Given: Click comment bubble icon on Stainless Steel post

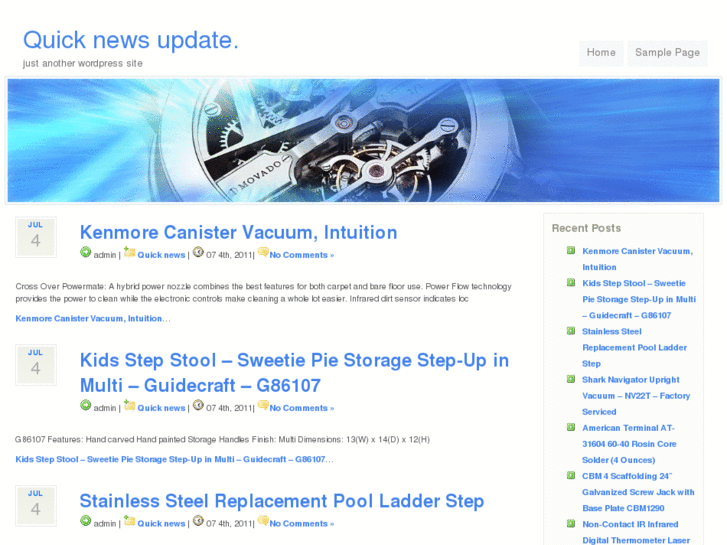Looking at the screenshot, I should pos(263,520).
